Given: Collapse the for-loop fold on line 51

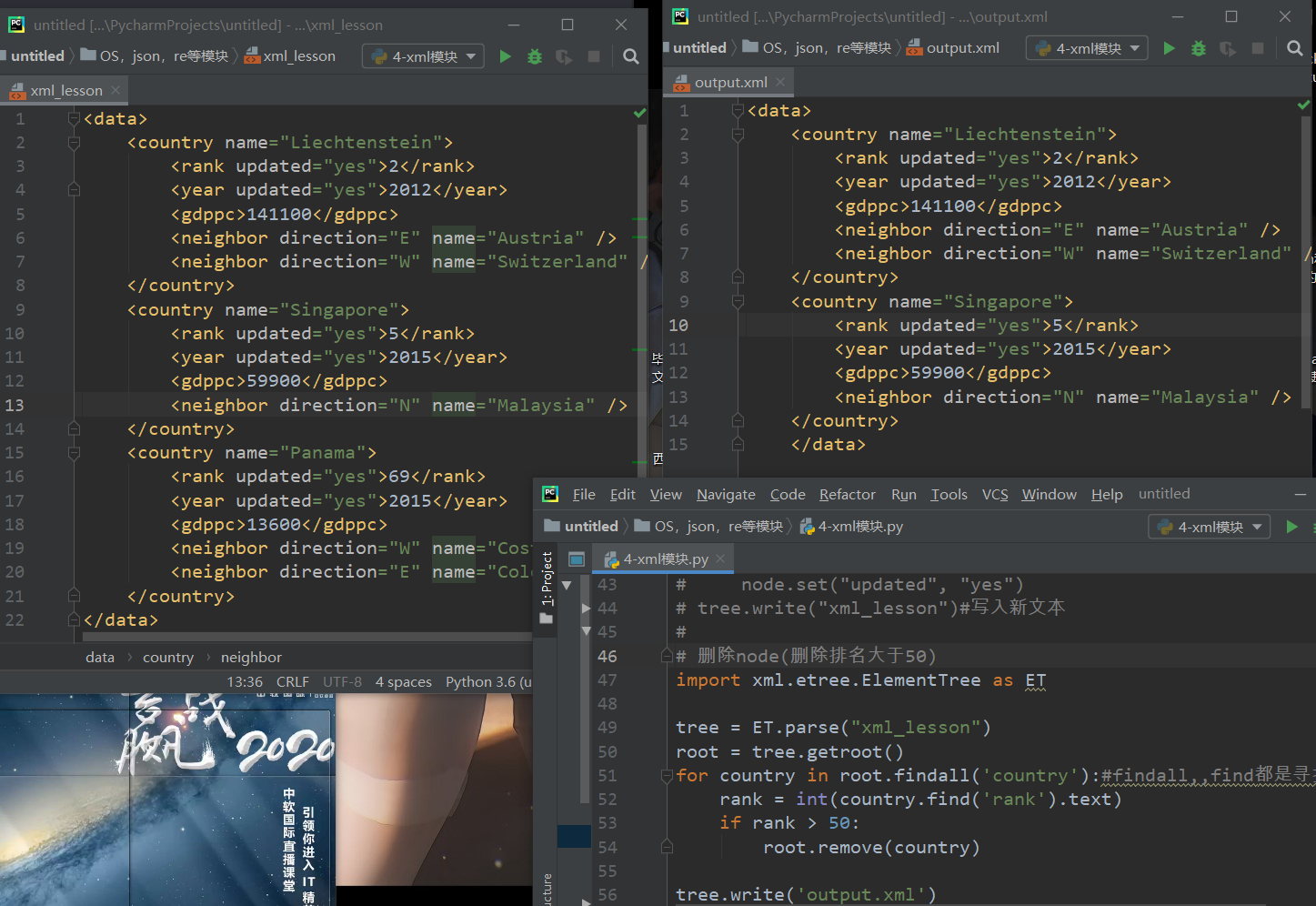Looking at the screenshot, I should point(667,775).
